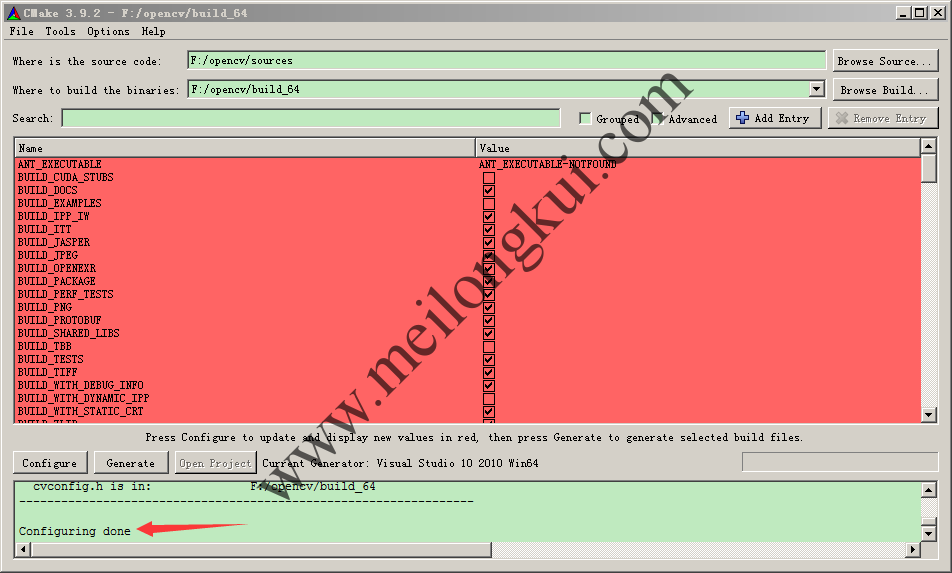Enable the BUILD_WITH_DYNAMIC_IPP checkbox
This screenshot has width=952, height=573.
(x=489, y=399)
